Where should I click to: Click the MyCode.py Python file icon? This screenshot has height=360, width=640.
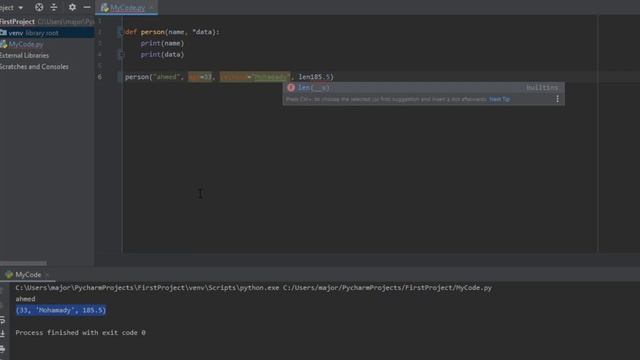pyautogui.click(x=4, y=44)
